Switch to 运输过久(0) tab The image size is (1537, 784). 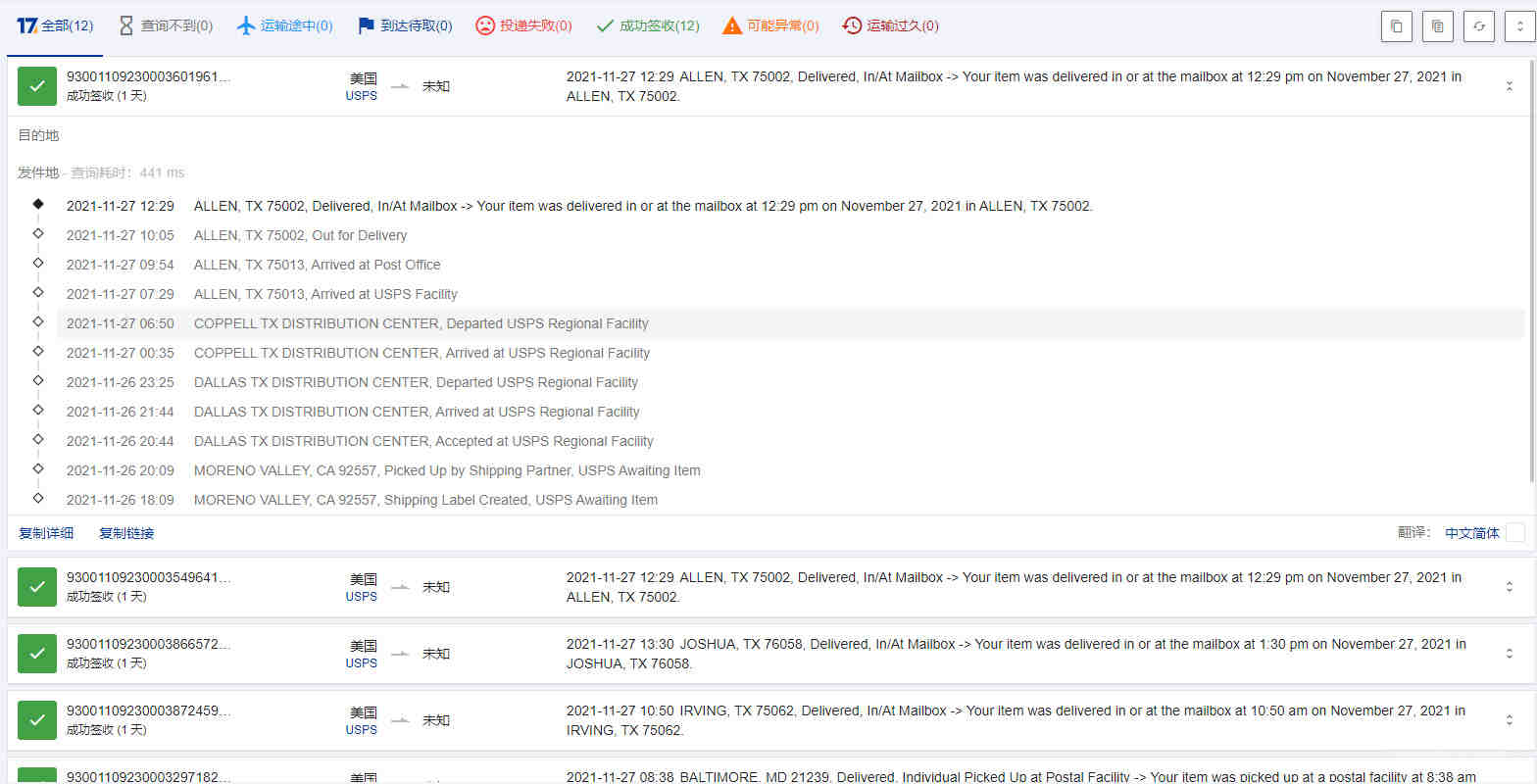pyautogui.click(x=891, y=26)
